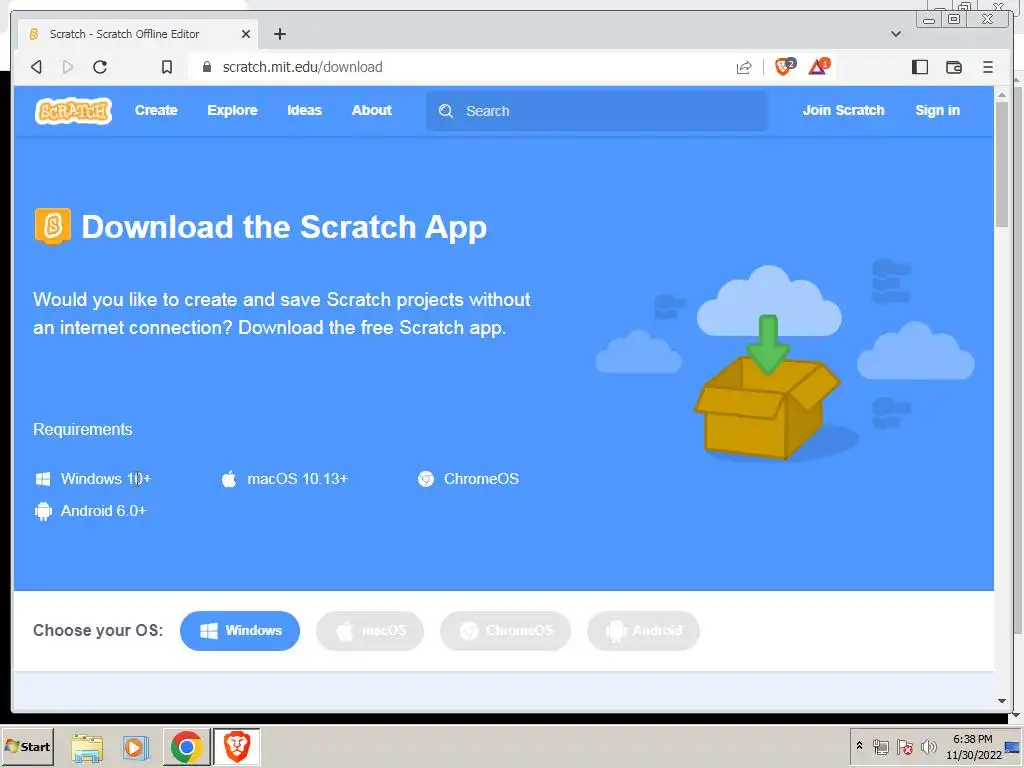Screen dimensions: 1024x768
Task: Click the Chrome logo beside ChromeOS
Action: coord(426,479)
